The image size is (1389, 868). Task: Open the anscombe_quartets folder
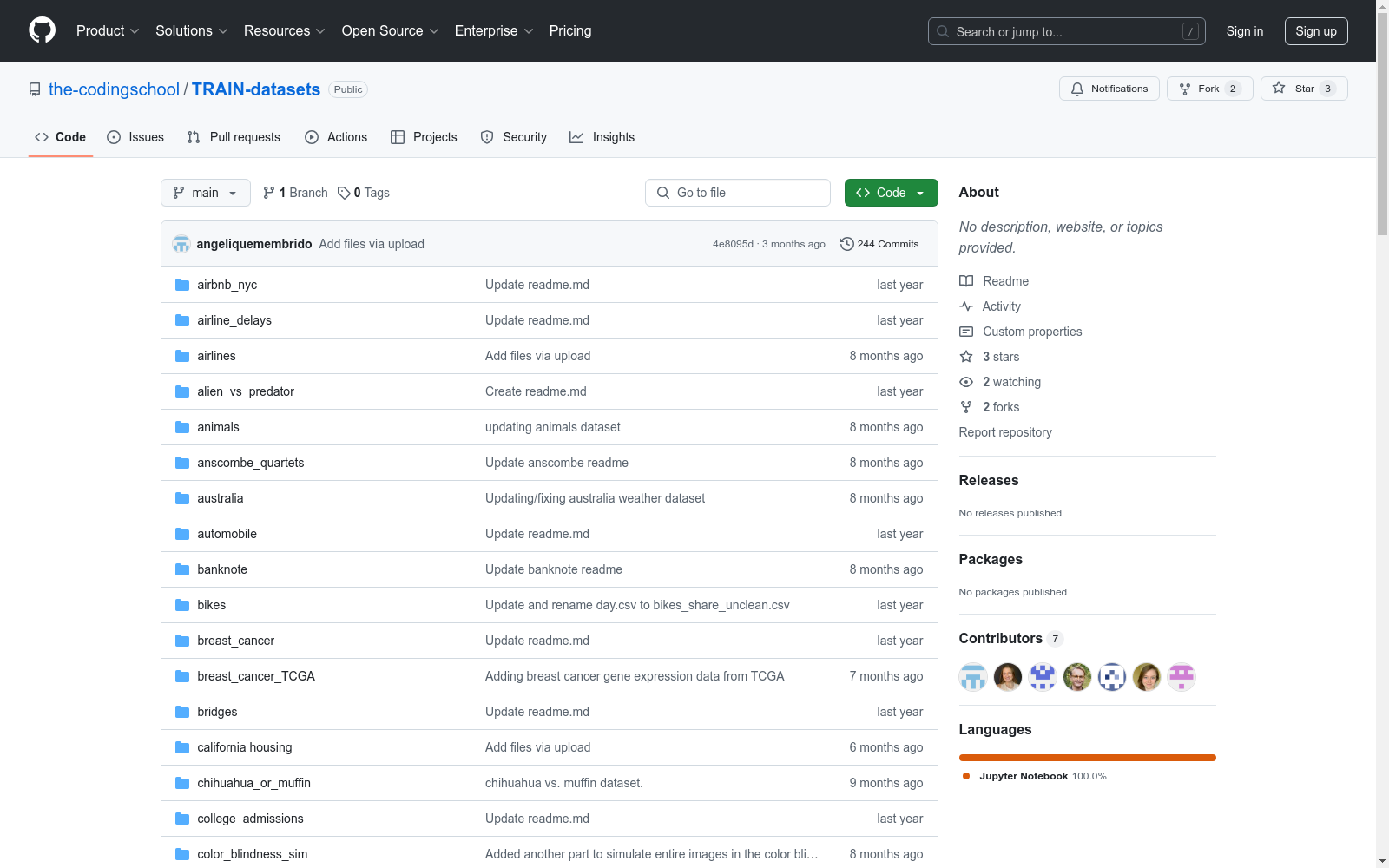click(251, 463)
